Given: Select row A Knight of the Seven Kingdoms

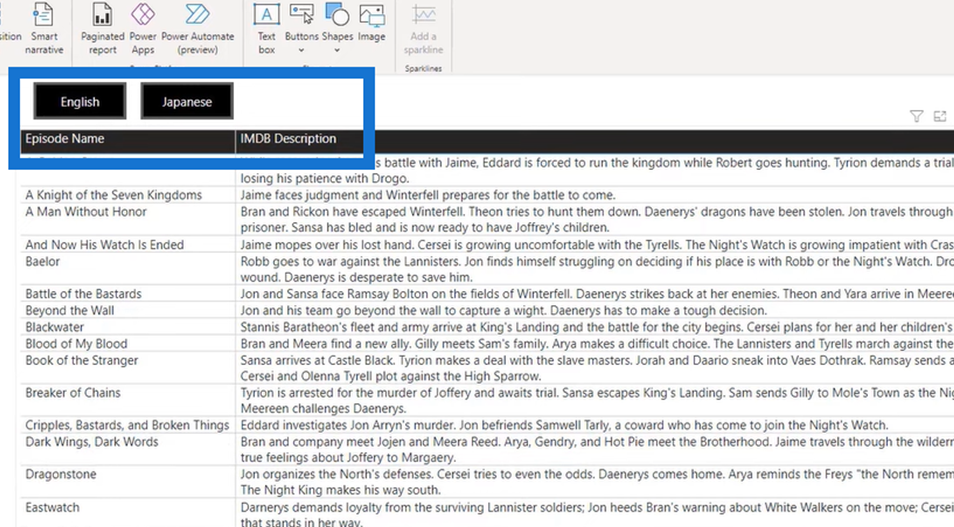Looking at the screenshot, I should click(x=114, y=195).
